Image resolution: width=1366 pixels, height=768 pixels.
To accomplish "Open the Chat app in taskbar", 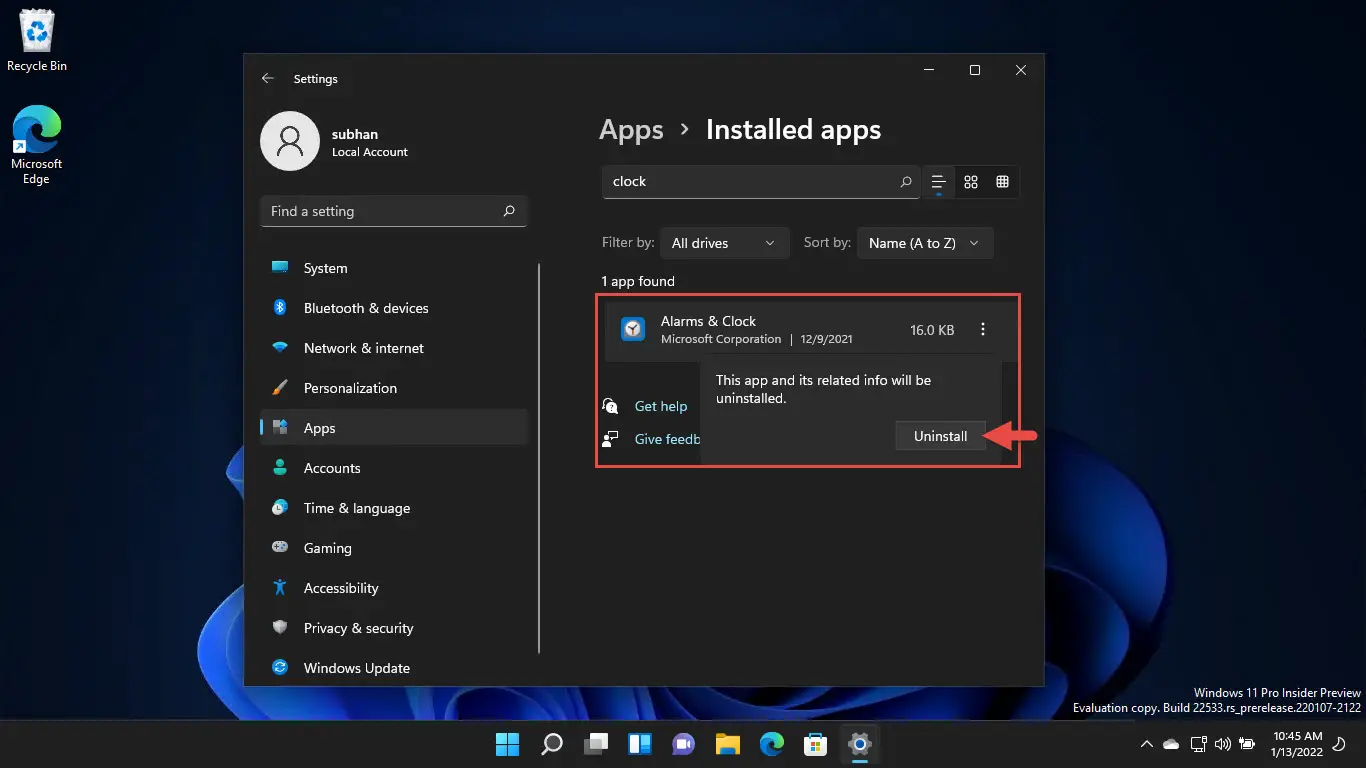I will [684, 744].
